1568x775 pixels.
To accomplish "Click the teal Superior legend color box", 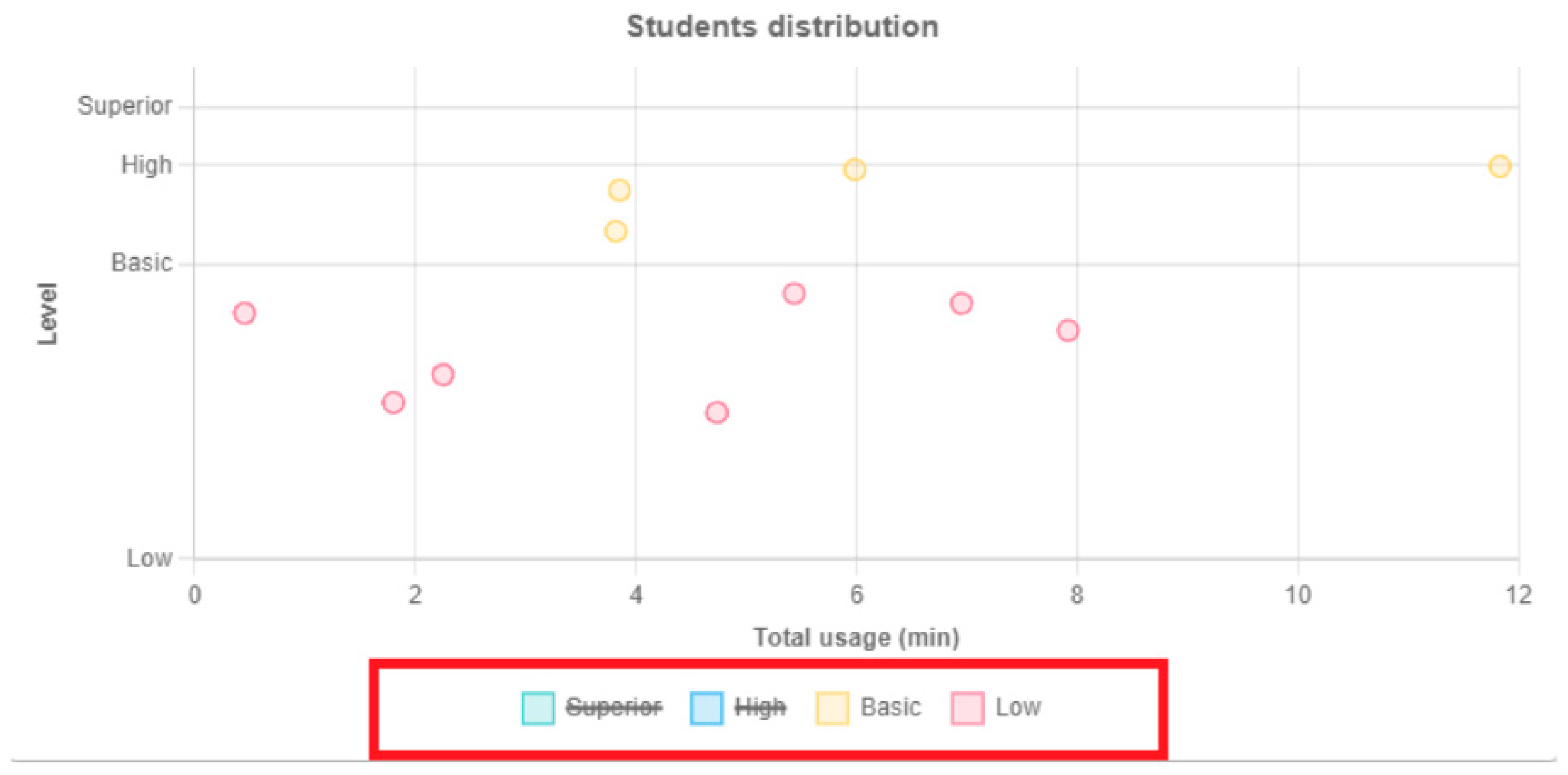I will click(538, 708).
